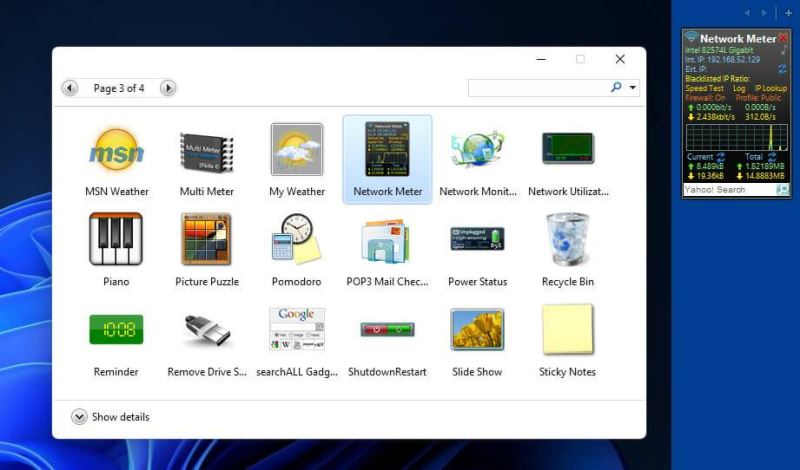
Task: Choose the Pomodoro timer gadget
Action: 297,241
